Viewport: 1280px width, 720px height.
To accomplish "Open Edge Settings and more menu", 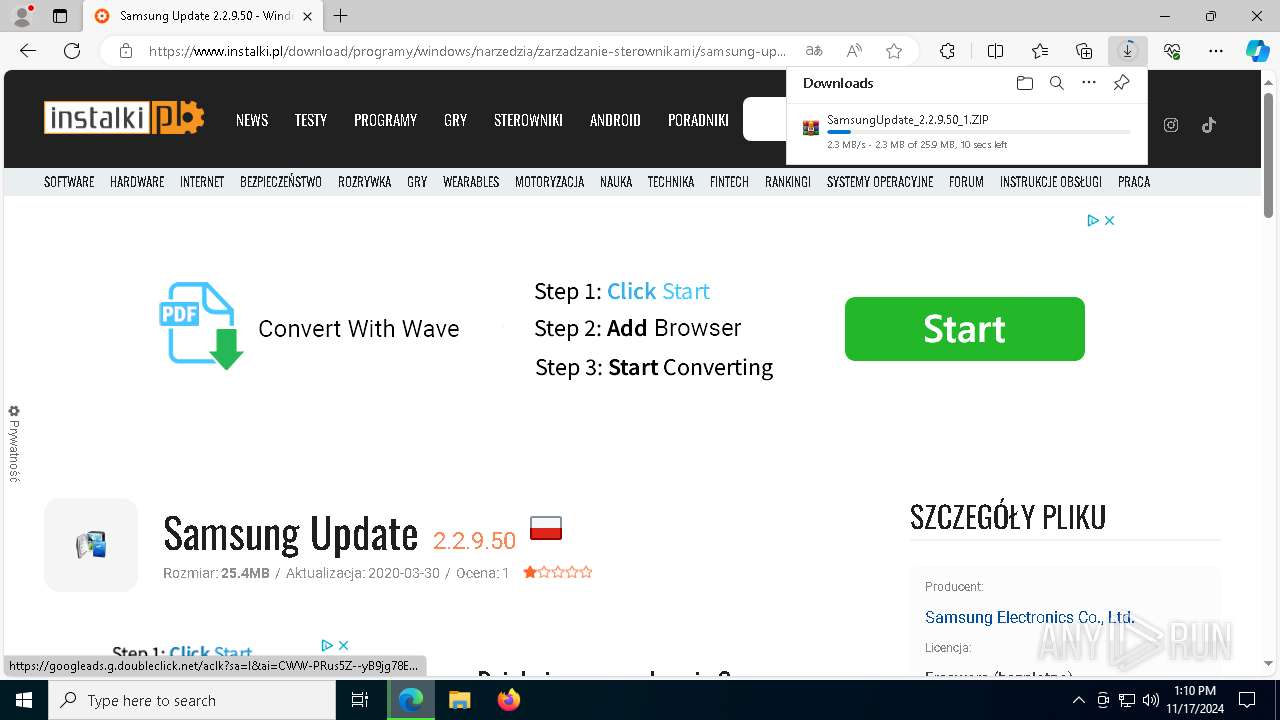I will [1216, 51].
